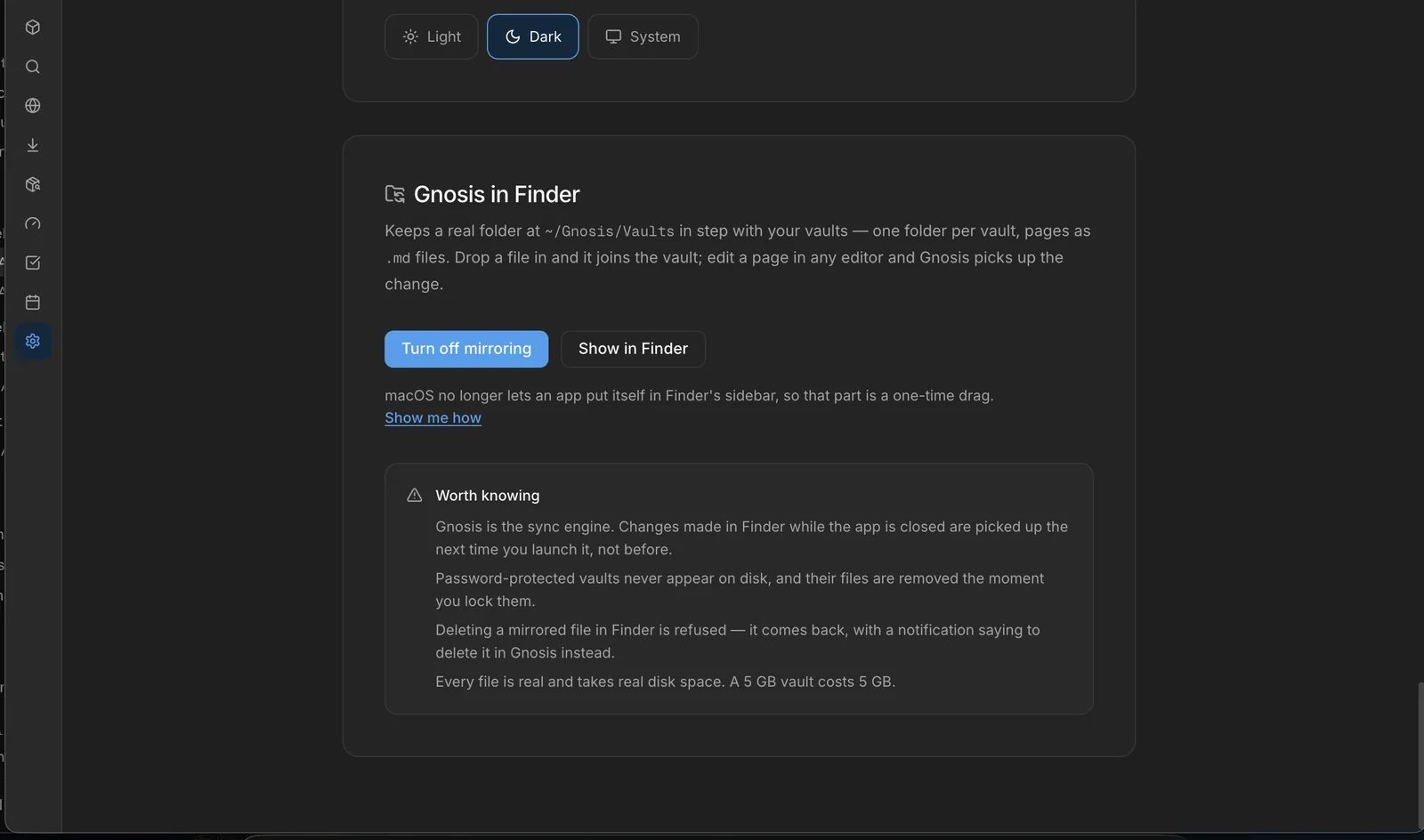Select the Light theme option
This screenshot has height=840, width=1424.
(432, 36)
